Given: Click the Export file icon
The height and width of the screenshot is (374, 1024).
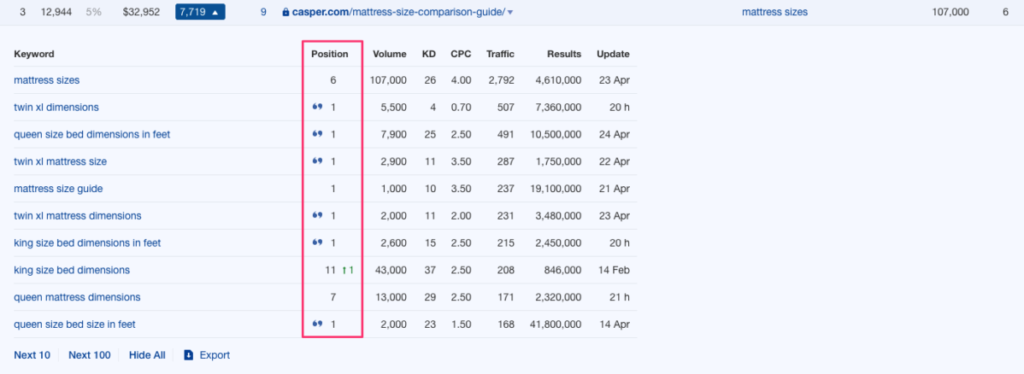Looking at the screenshot, I should point(189,355).
